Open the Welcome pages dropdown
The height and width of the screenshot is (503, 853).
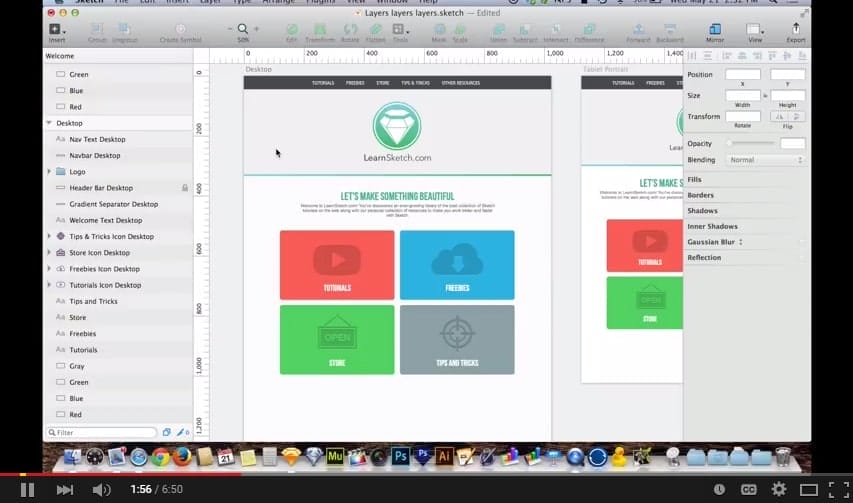pyautogui.click(x=118, y=56)
